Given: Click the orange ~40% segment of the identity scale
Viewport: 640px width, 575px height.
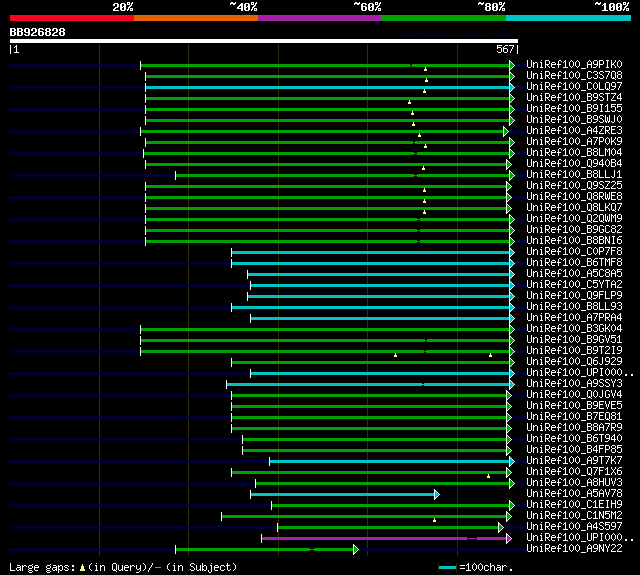Looking at the screenshot, I should click(196, 18).
